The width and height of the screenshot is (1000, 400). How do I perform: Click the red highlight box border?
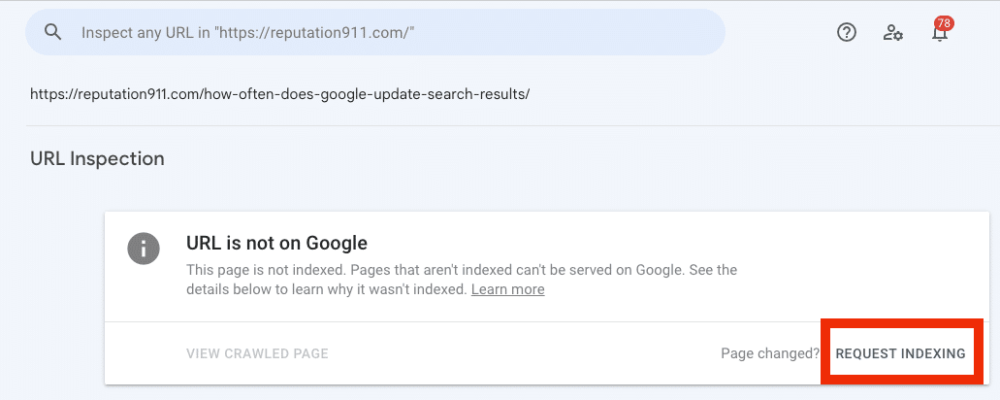pyautogui.click(x=902, y=323)
